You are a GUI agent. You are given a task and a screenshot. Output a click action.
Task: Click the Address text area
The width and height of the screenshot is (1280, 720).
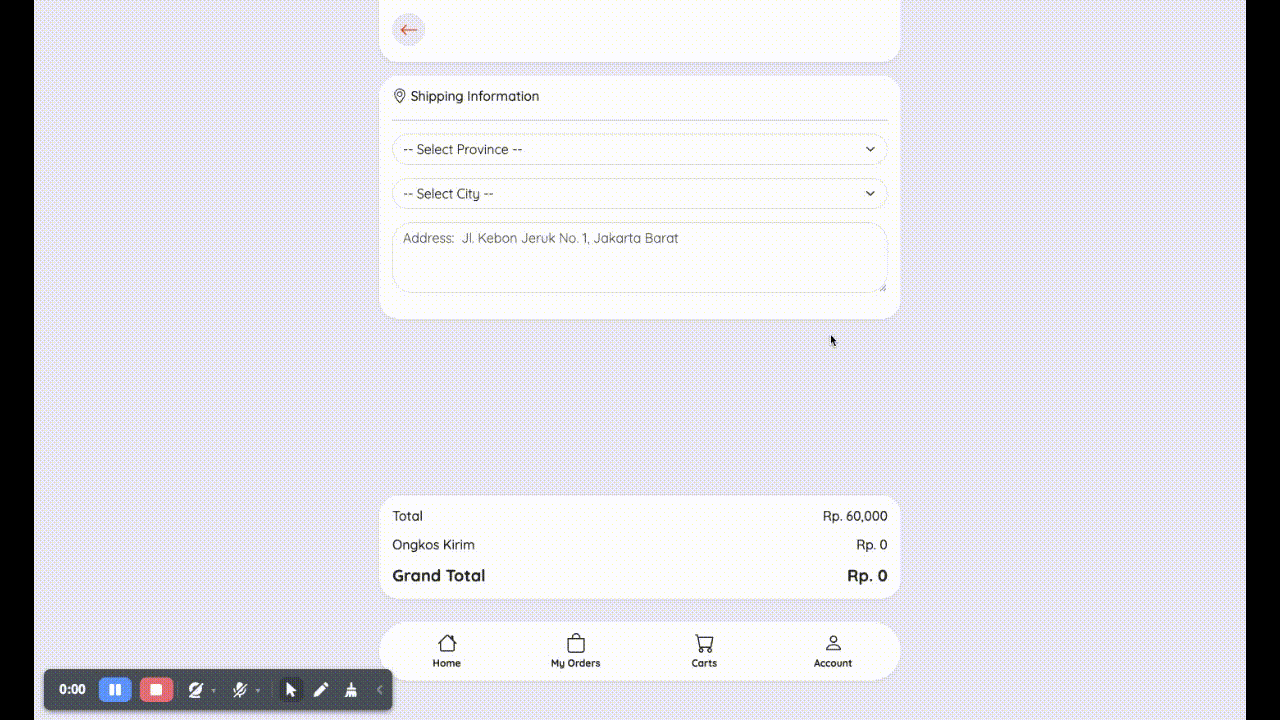pyautogui.click(x=640, y=258)
